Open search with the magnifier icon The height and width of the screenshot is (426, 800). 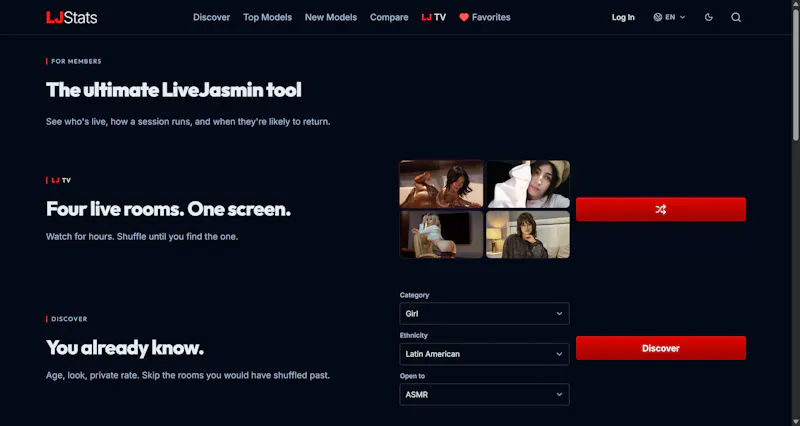coord(736,17)
